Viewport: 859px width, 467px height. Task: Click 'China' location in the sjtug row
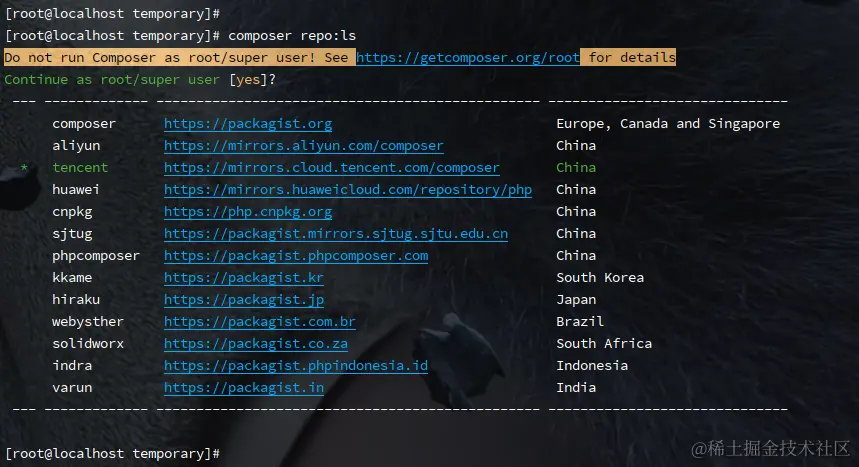click(x=576, y=234)
